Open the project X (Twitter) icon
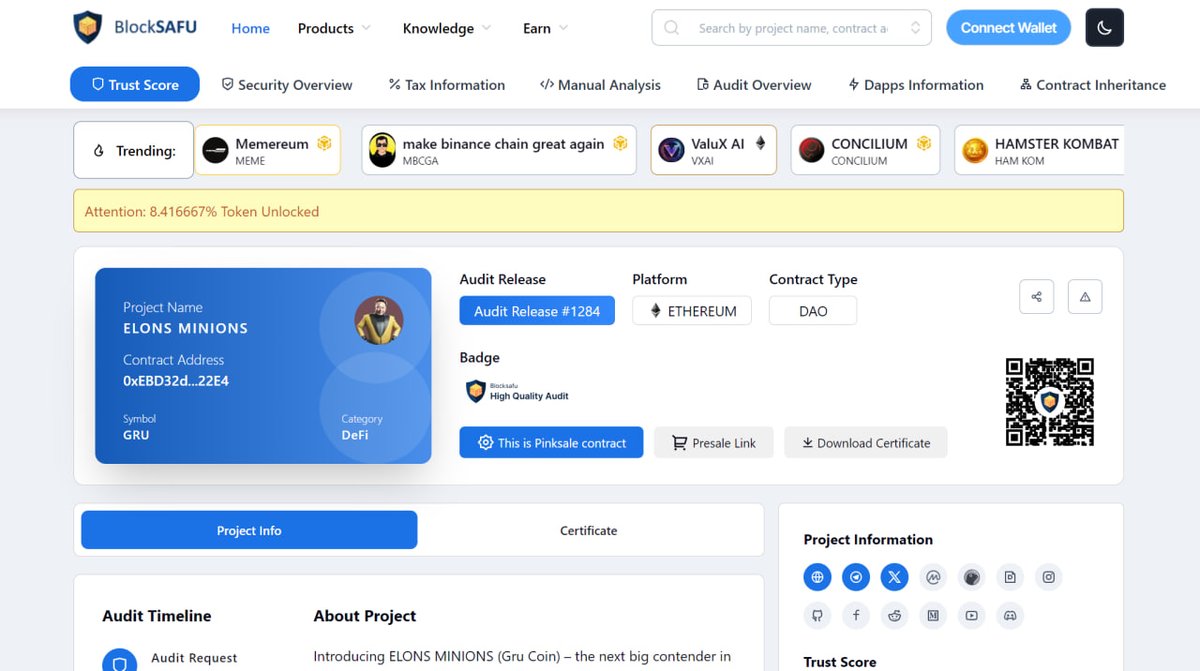 [x=895, y=577]
